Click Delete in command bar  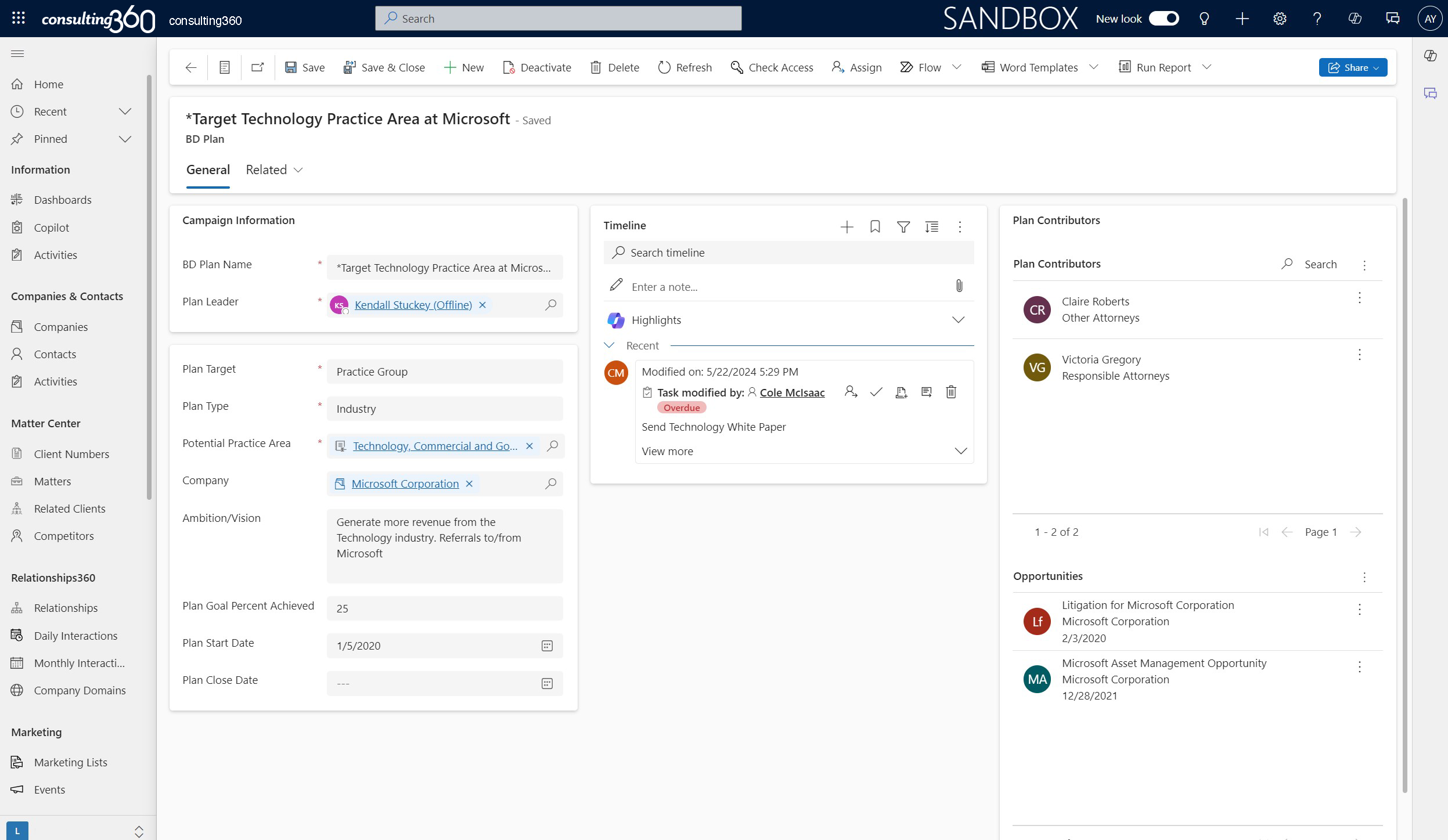click(x=615, y=67)
